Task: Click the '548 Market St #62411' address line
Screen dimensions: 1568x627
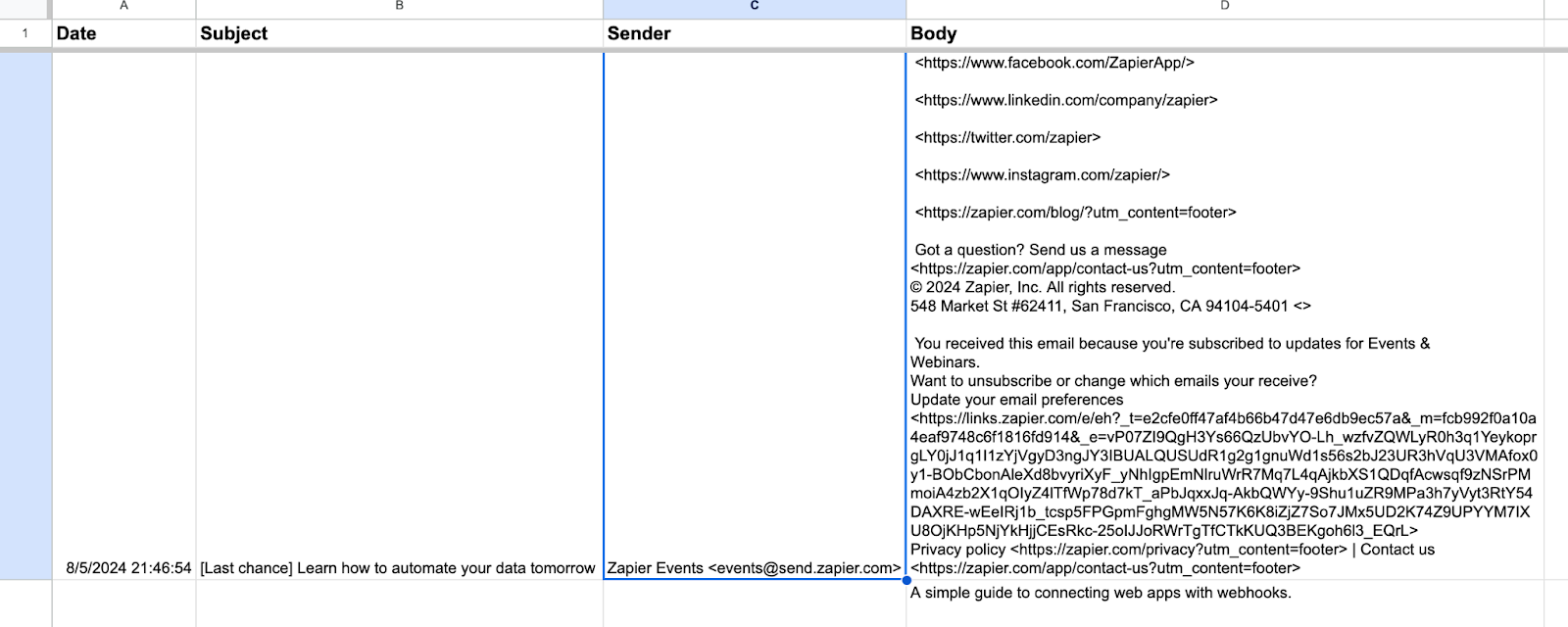Action: coord(1110,306)
